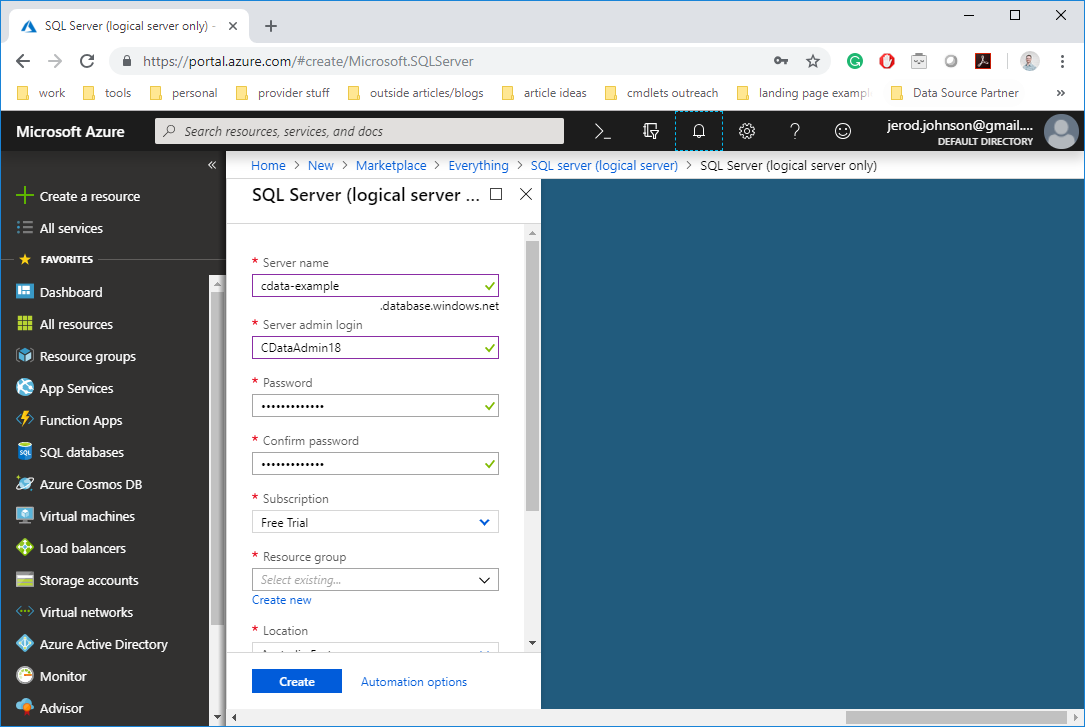The image size is (1085, 727).
Task: Click the user account avatar
Action: [x=1061, y=131]
